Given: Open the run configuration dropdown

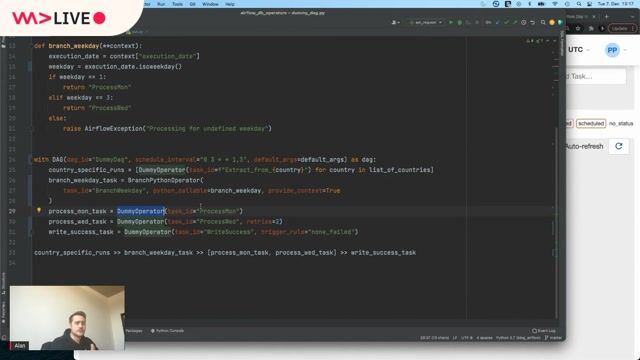Looking at the screenshot, I should tap(426, 22).
